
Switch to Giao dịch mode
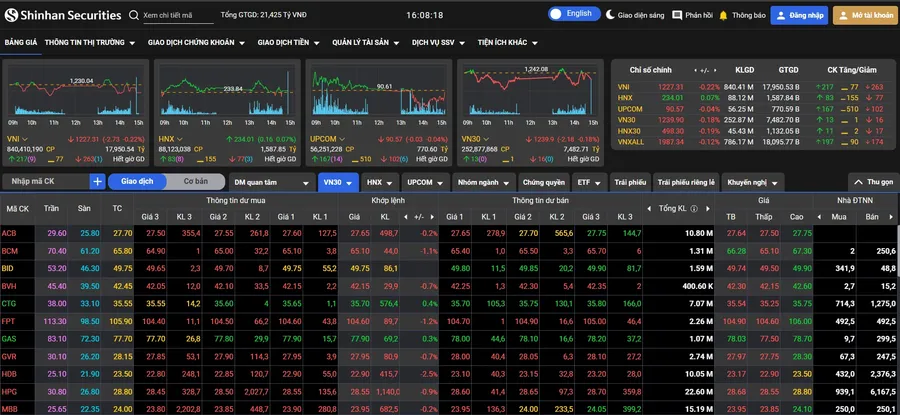click(x=137, y=181)
